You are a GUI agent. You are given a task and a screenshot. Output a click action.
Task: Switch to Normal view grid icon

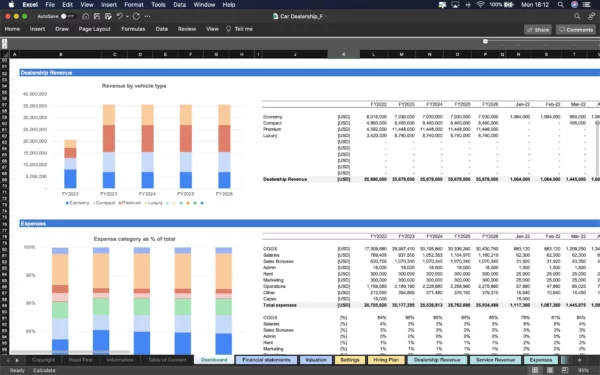click(x=535, y=370)
